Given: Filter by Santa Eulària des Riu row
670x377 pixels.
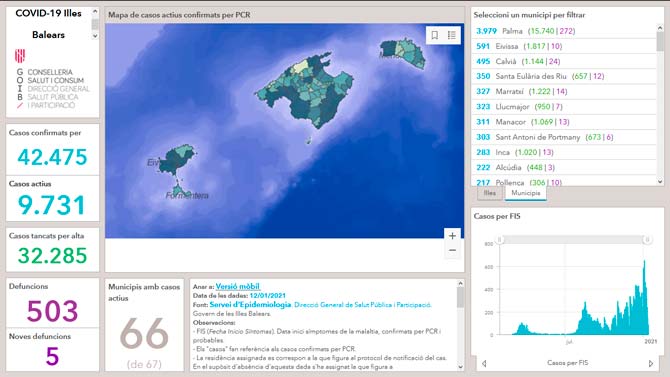Looking at the screenshot, I should (x=564, y=76).
